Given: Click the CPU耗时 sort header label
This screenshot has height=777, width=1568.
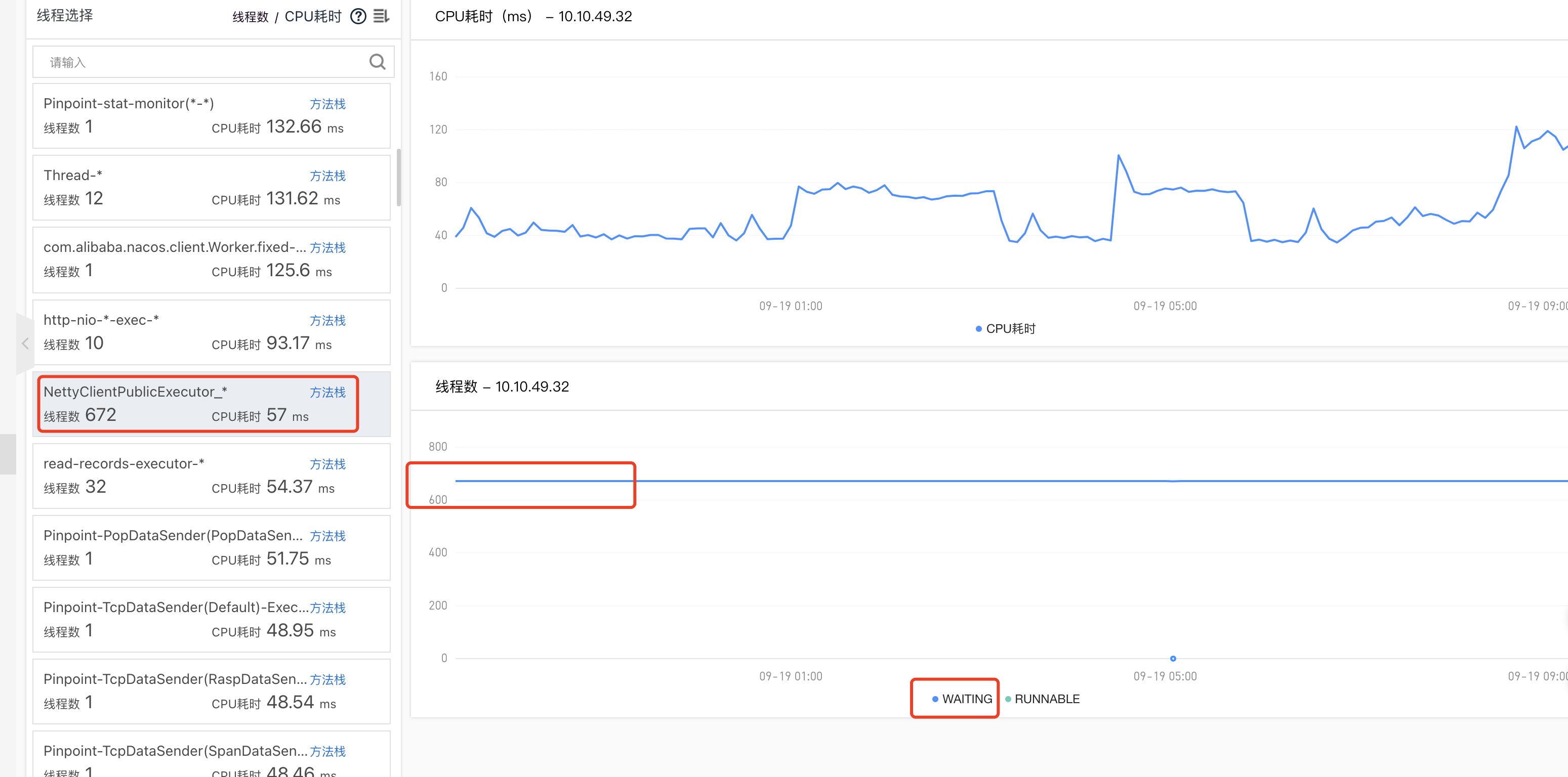Looking at the screenshot, I should (x=313, y=16).
